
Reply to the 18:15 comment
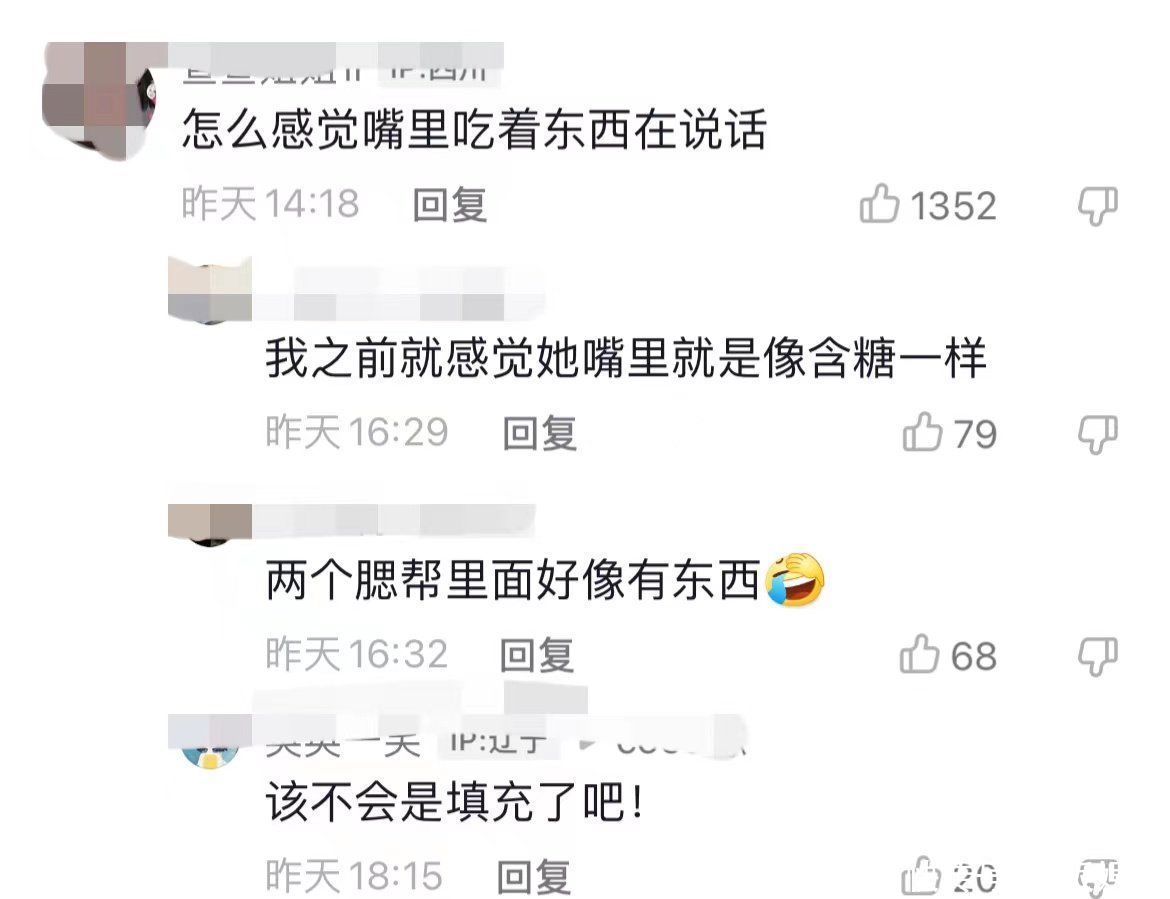pyautogui.click(x=534, y=877)
